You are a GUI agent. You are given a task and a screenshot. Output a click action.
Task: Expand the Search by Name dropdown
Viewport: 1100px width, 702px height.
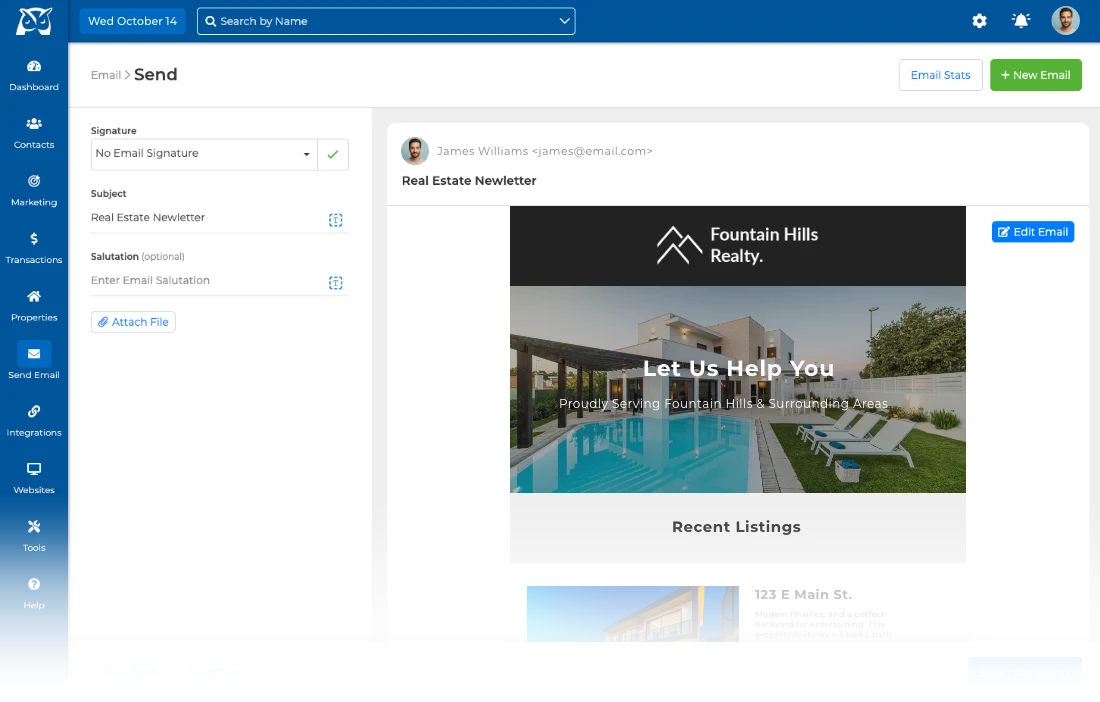[564, 21]
